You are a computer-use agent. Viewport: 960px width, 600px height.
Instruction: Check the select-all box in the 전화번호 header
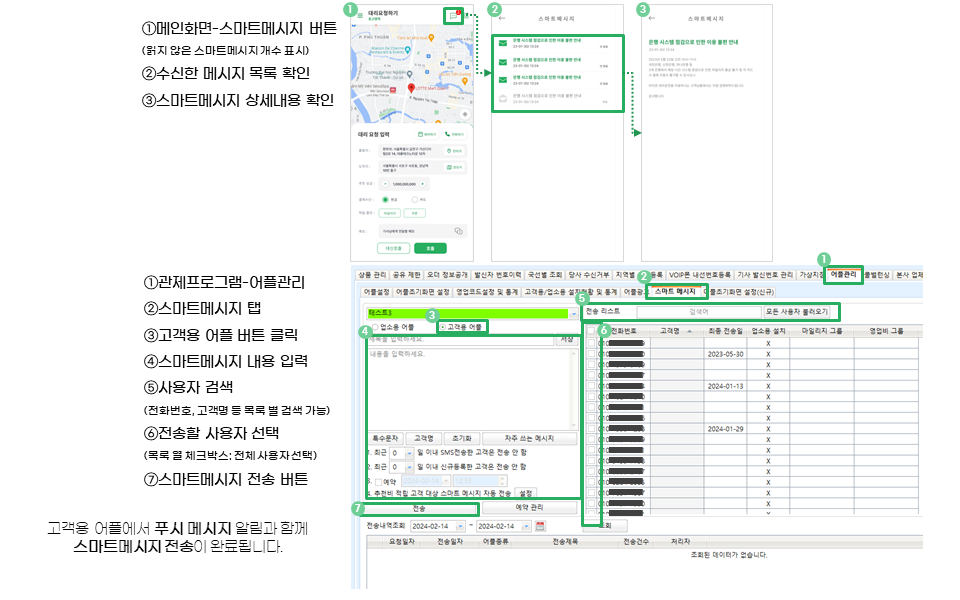click(591, 329)
